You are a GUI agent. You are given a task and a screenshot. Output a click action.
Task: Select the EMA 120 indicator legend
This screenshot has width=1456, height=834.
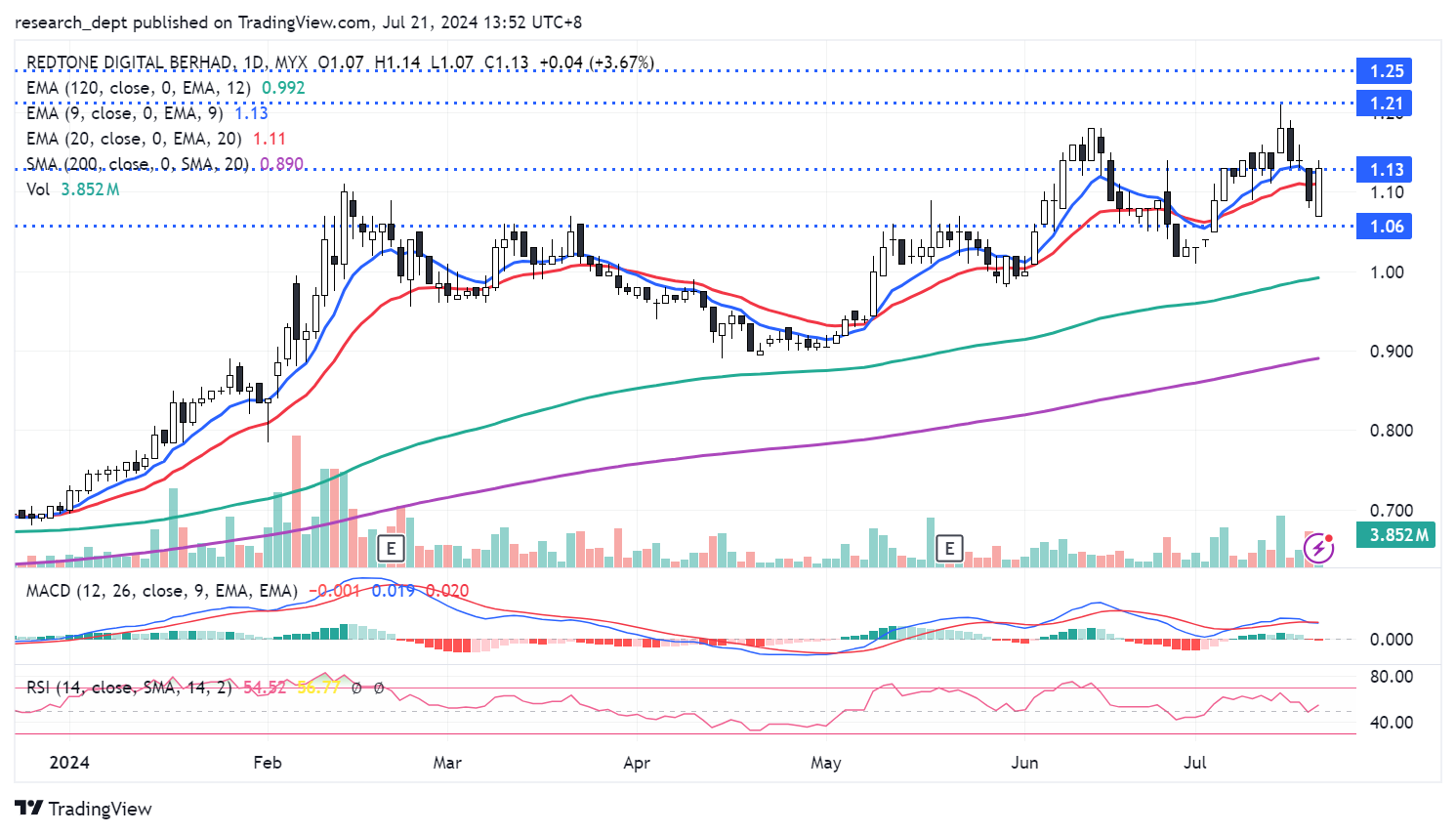click(138, 88)
